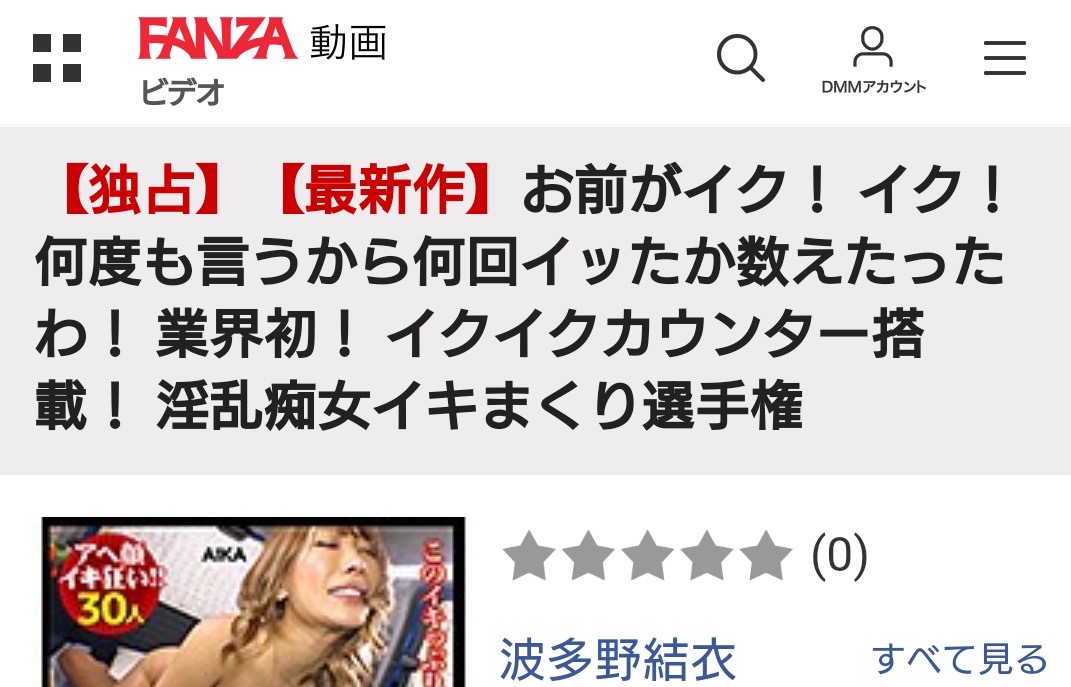This screenshot has height=687, width=1071.
Task: Select the fourth rating star
Action: [x=706, y=556]
